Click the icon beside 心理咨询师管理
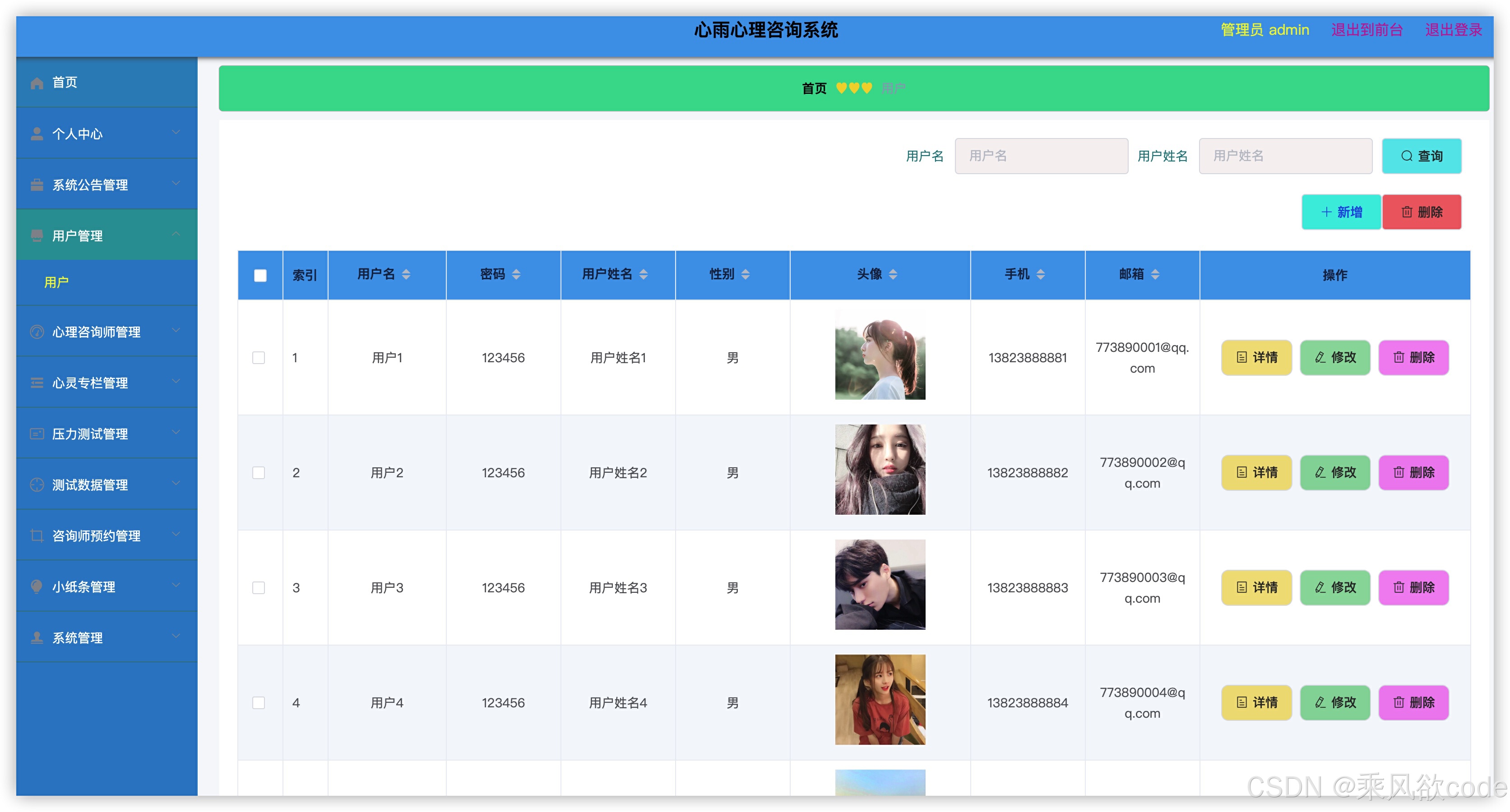Viewport: 1510px width, 812px height. pos(37,332)
